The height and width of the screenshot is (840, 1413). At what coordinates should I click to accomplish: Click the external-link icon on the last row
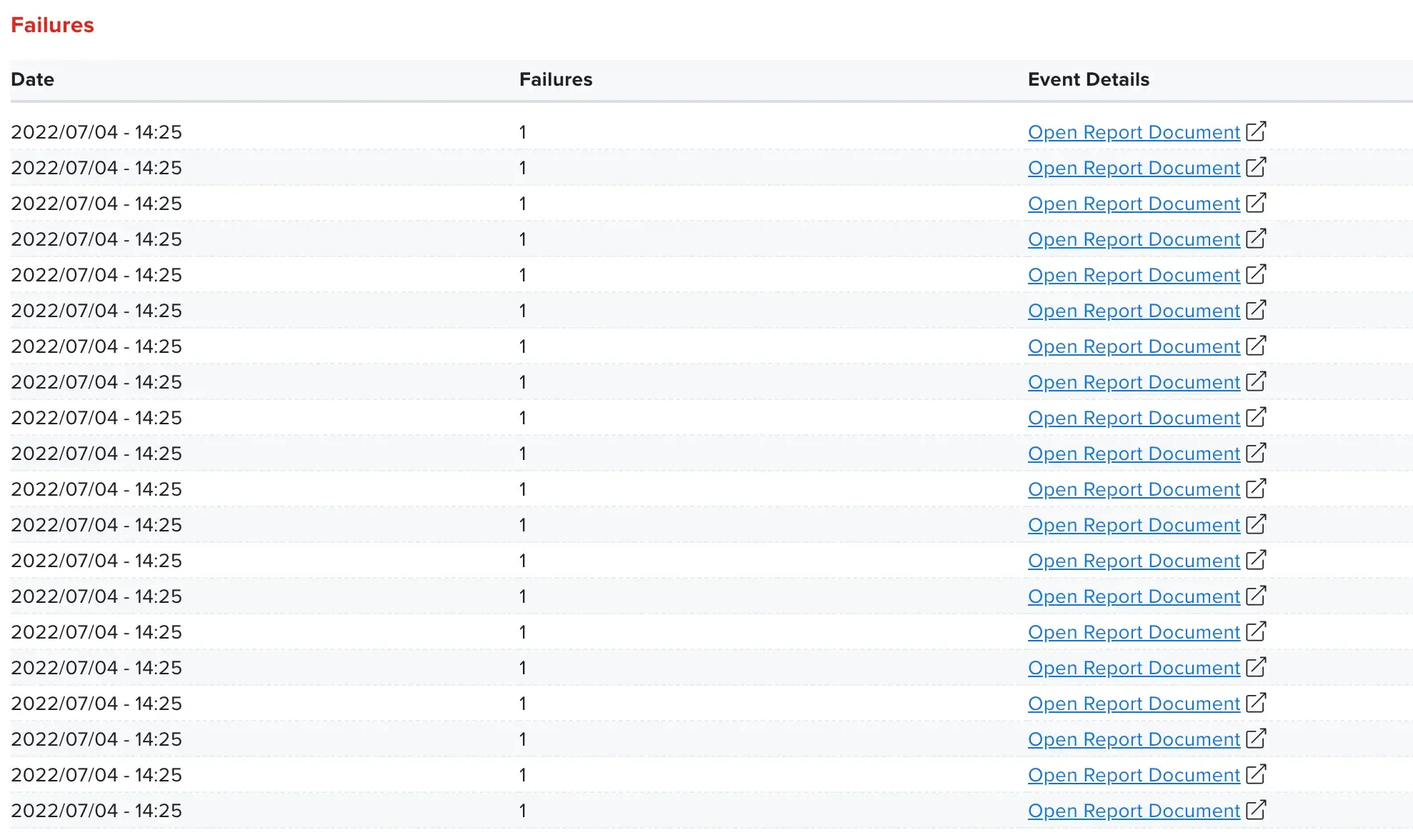(x=1257, y=810)
